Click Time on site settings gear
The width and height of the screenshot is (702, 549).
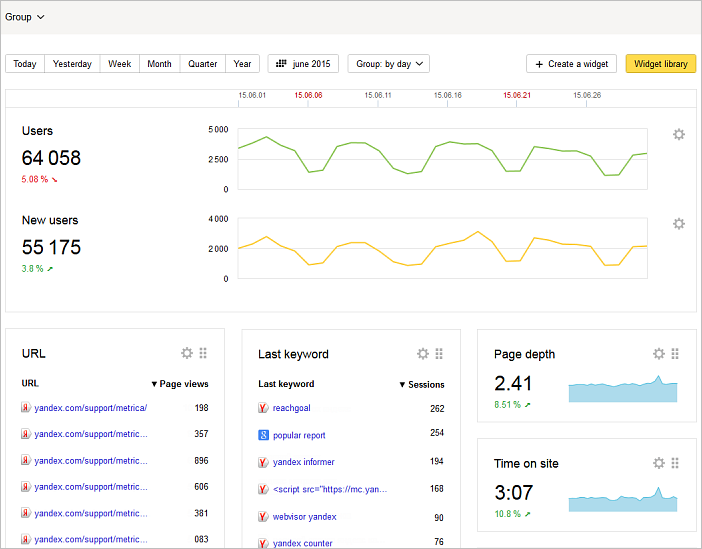659,463
